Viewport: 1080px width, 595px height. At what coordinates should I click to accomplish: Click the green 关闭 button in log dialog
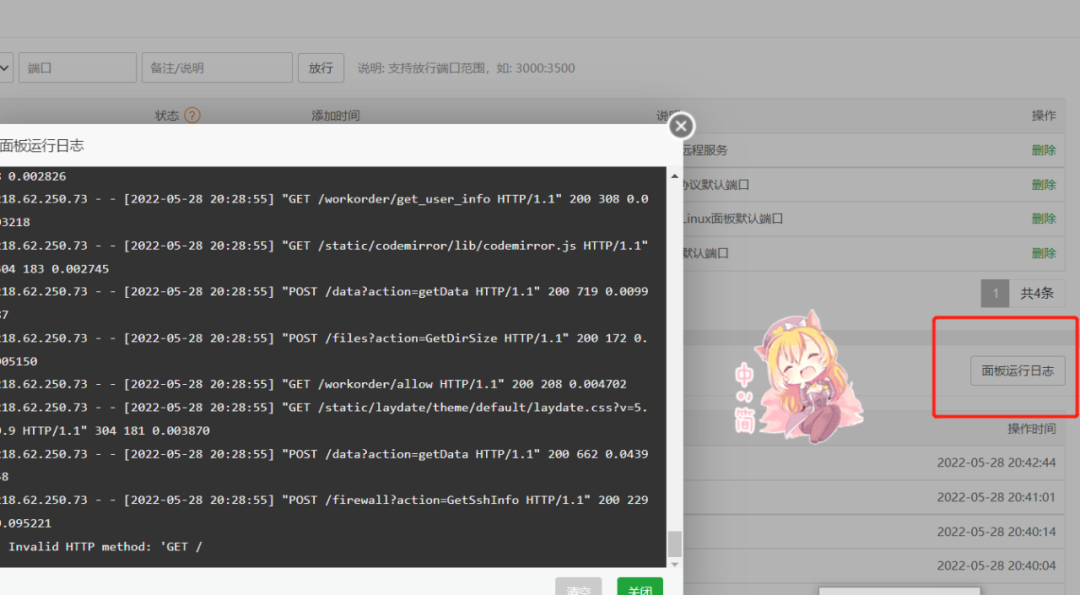pos(640,587)
